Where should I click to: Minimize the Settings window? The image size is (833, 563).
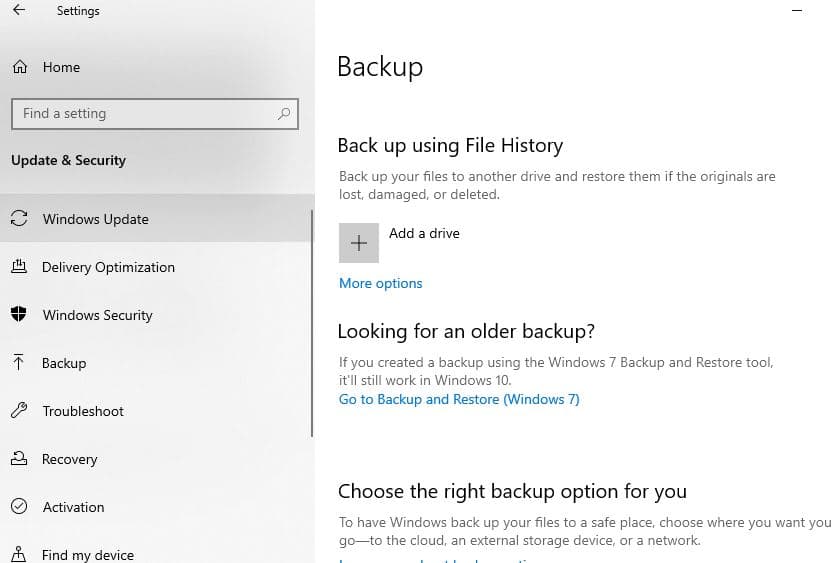[797, 9]
